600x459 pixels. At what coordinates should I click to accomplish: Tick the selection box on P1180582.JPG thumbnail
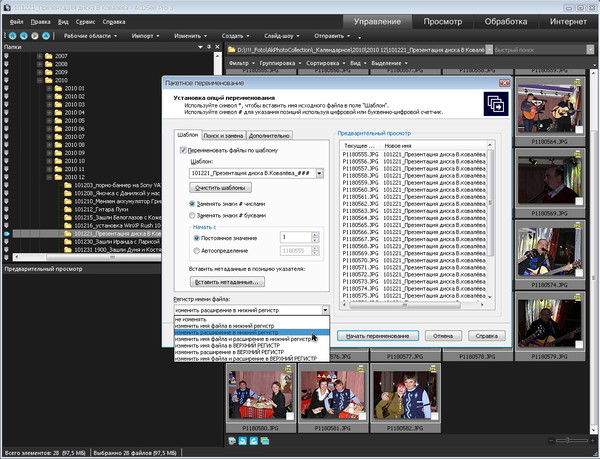[434, 416]
